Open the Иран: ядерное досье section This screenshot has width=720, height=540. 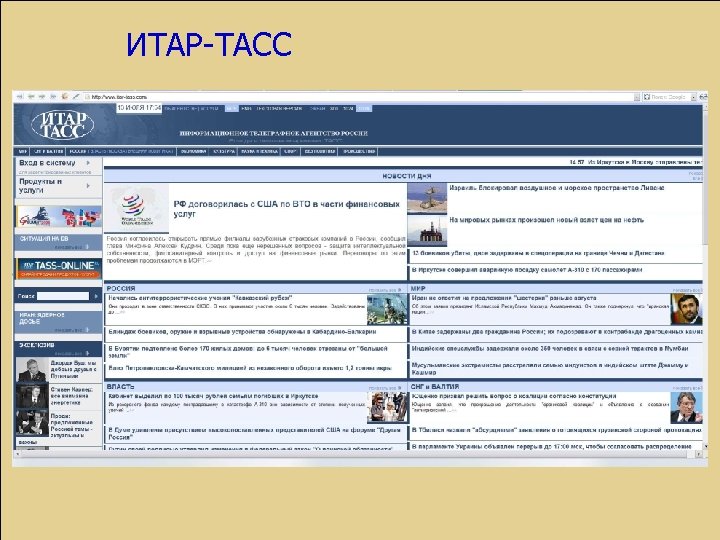pyautogui.click(x=58, y=322)
